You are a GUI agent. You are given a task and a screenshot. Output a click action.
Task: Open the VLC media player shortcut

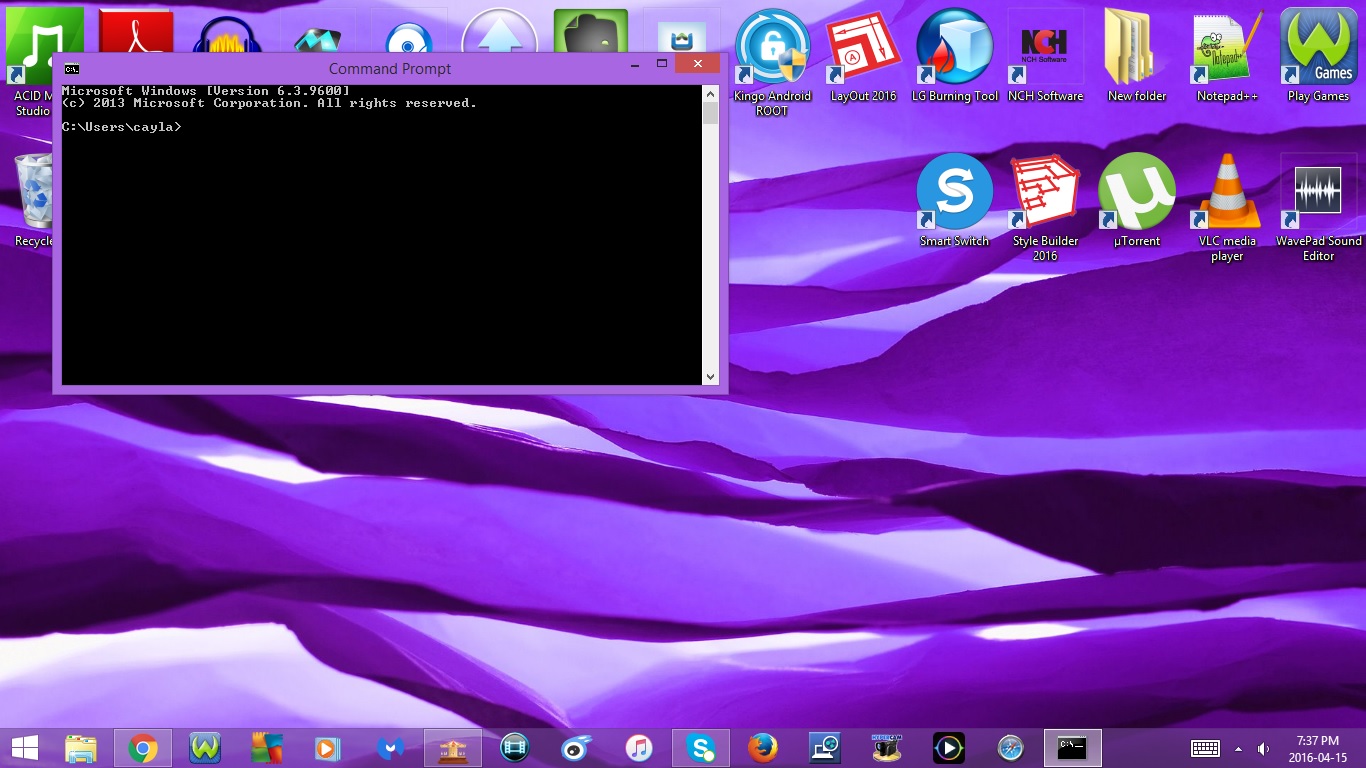pyautogui.click(x=1227, y=207)
